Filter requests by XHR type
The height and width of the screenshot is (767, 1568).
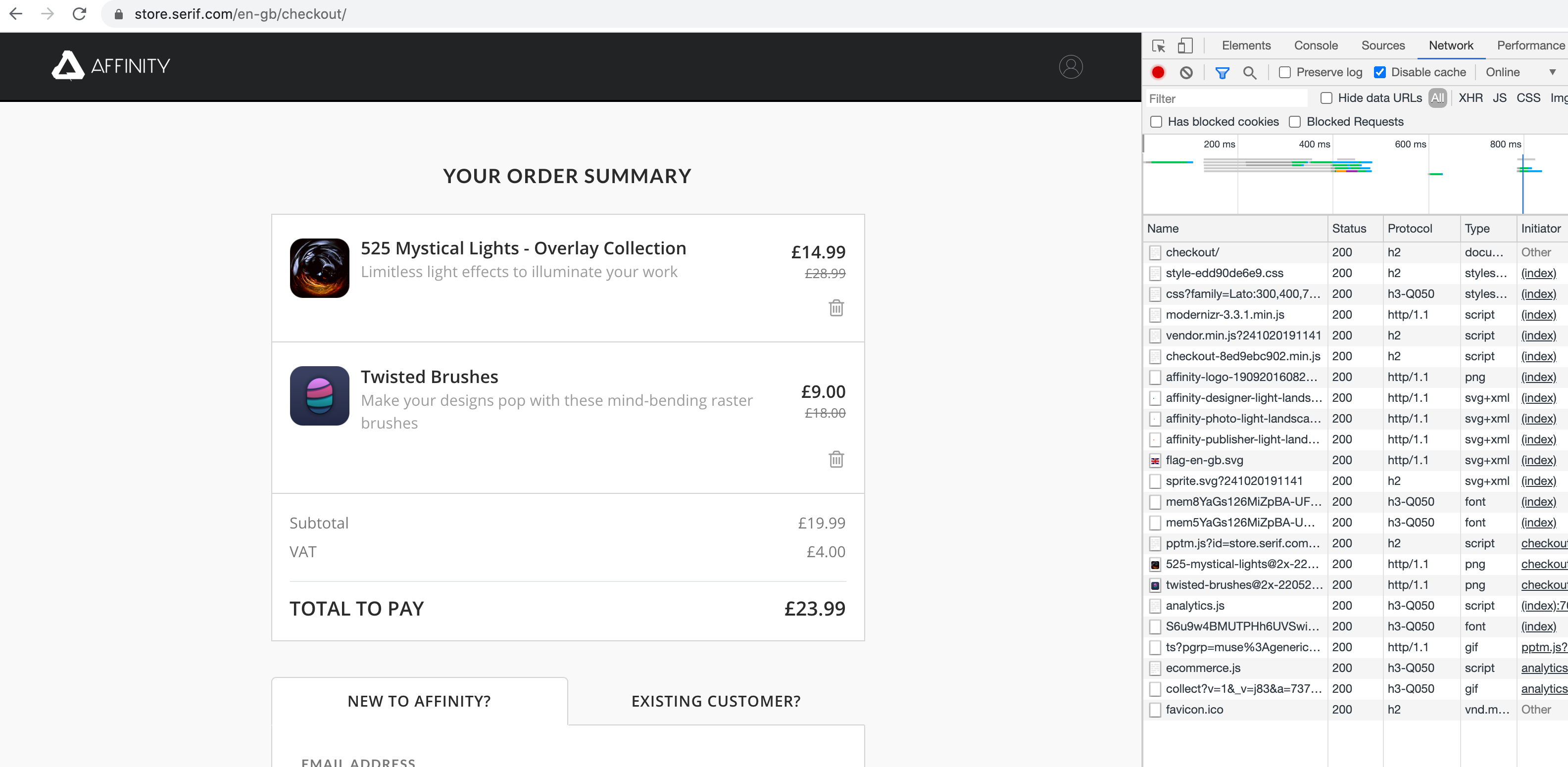point(1470,98)
